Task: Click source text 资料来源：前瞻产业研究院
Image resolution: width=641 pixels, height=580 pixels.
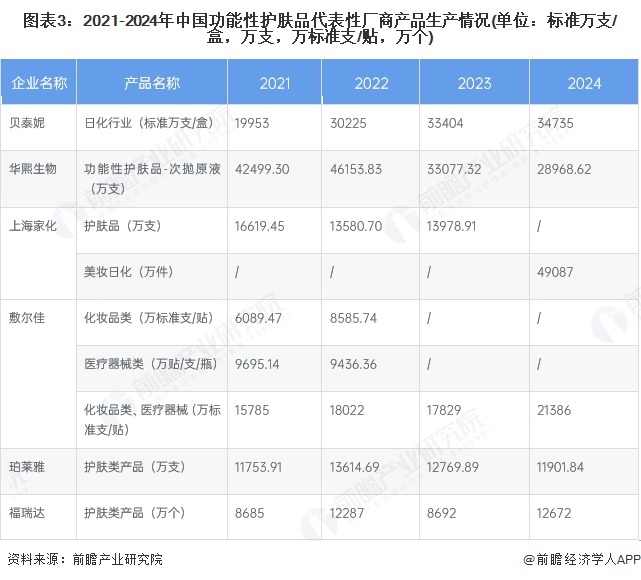Action: point(85,559)
